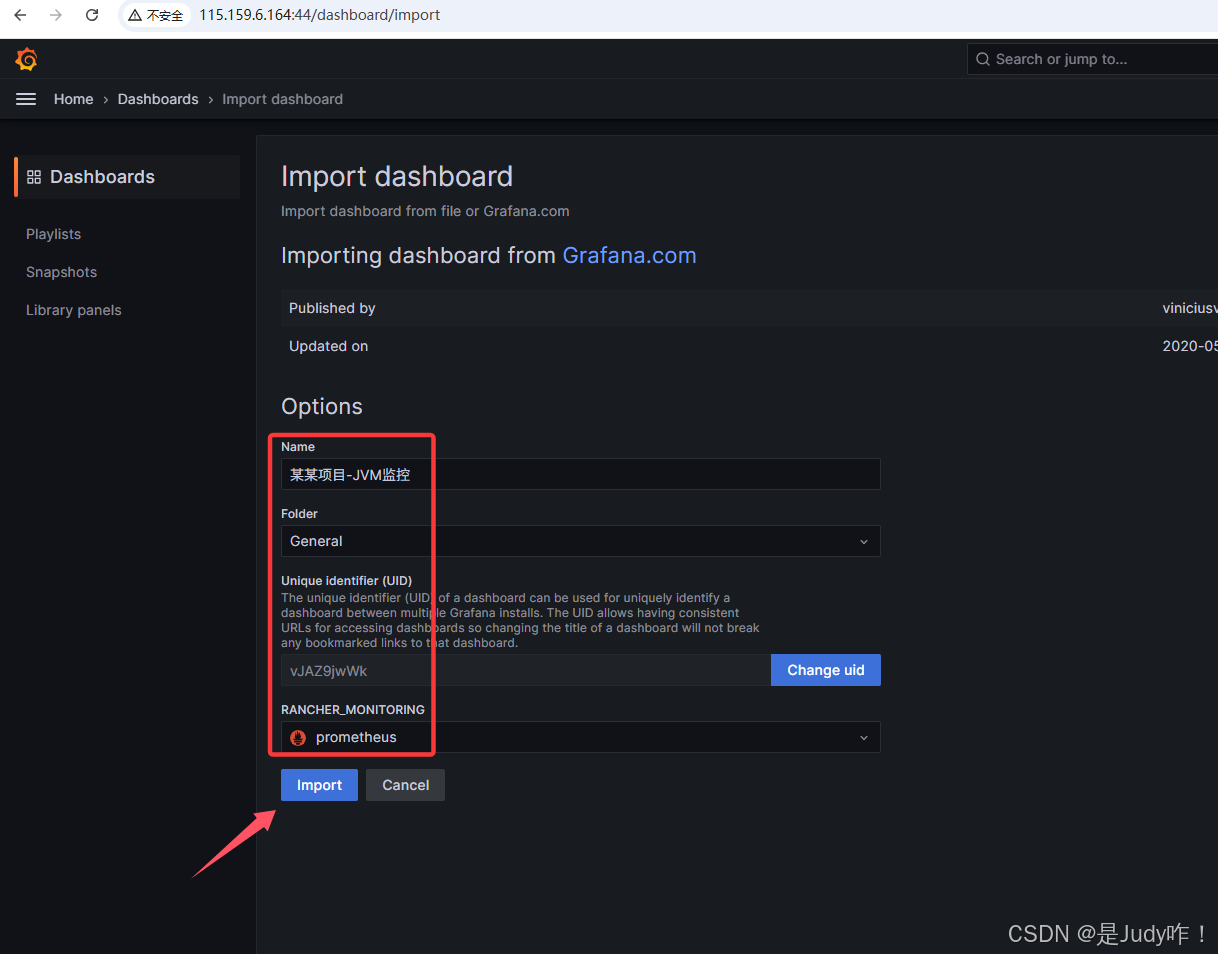This screenshot has height=954, width=1218.
Task: Go to Dashboards breadcrumb
Action: (x=158, y=99)
